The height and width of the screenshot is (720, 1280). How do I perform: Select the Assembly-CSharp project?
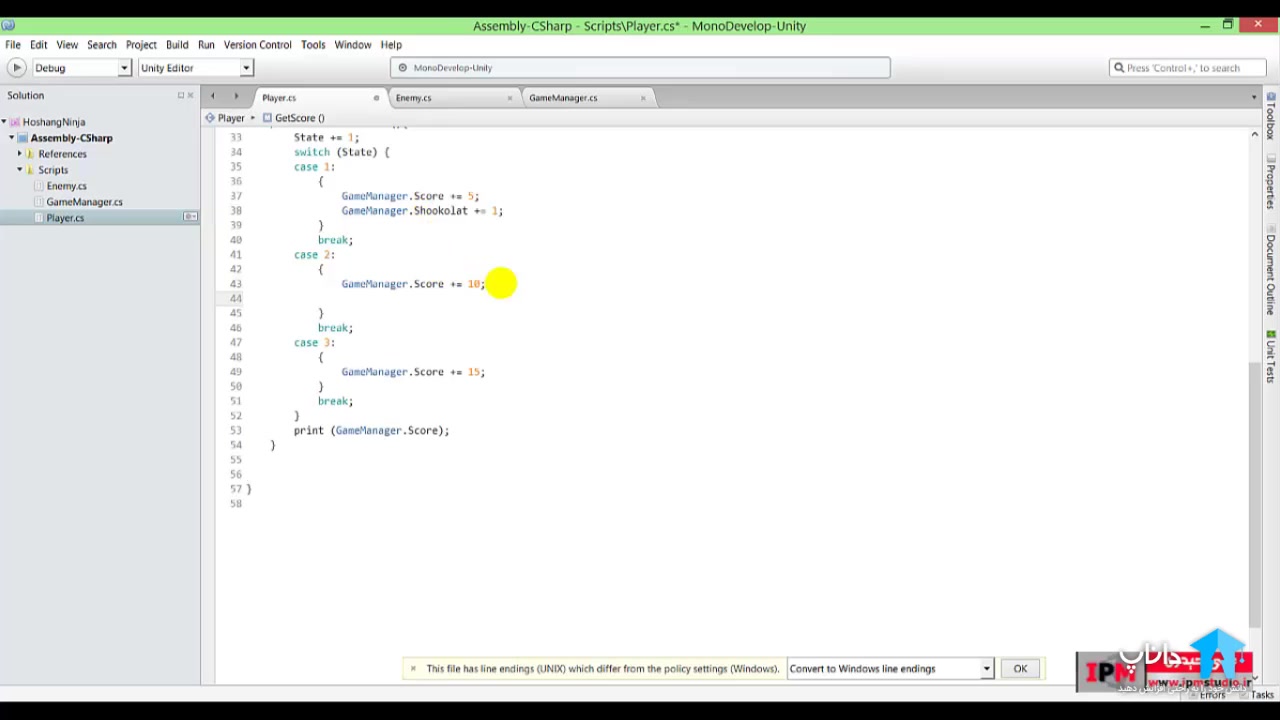pyautogui.click(x=71, y=138)
